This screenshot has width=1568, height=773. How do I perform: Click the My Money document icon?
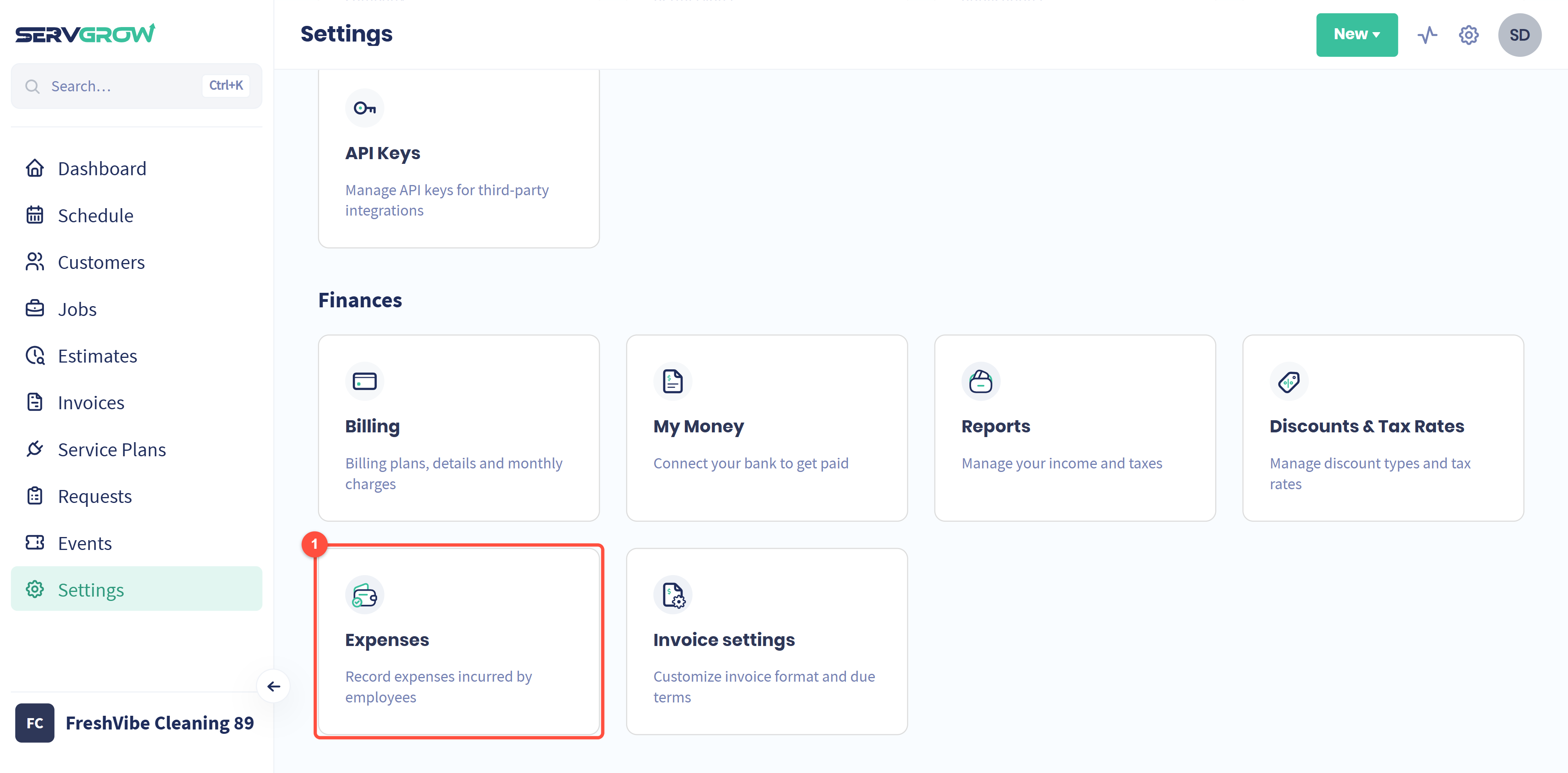tap(673, 382)
